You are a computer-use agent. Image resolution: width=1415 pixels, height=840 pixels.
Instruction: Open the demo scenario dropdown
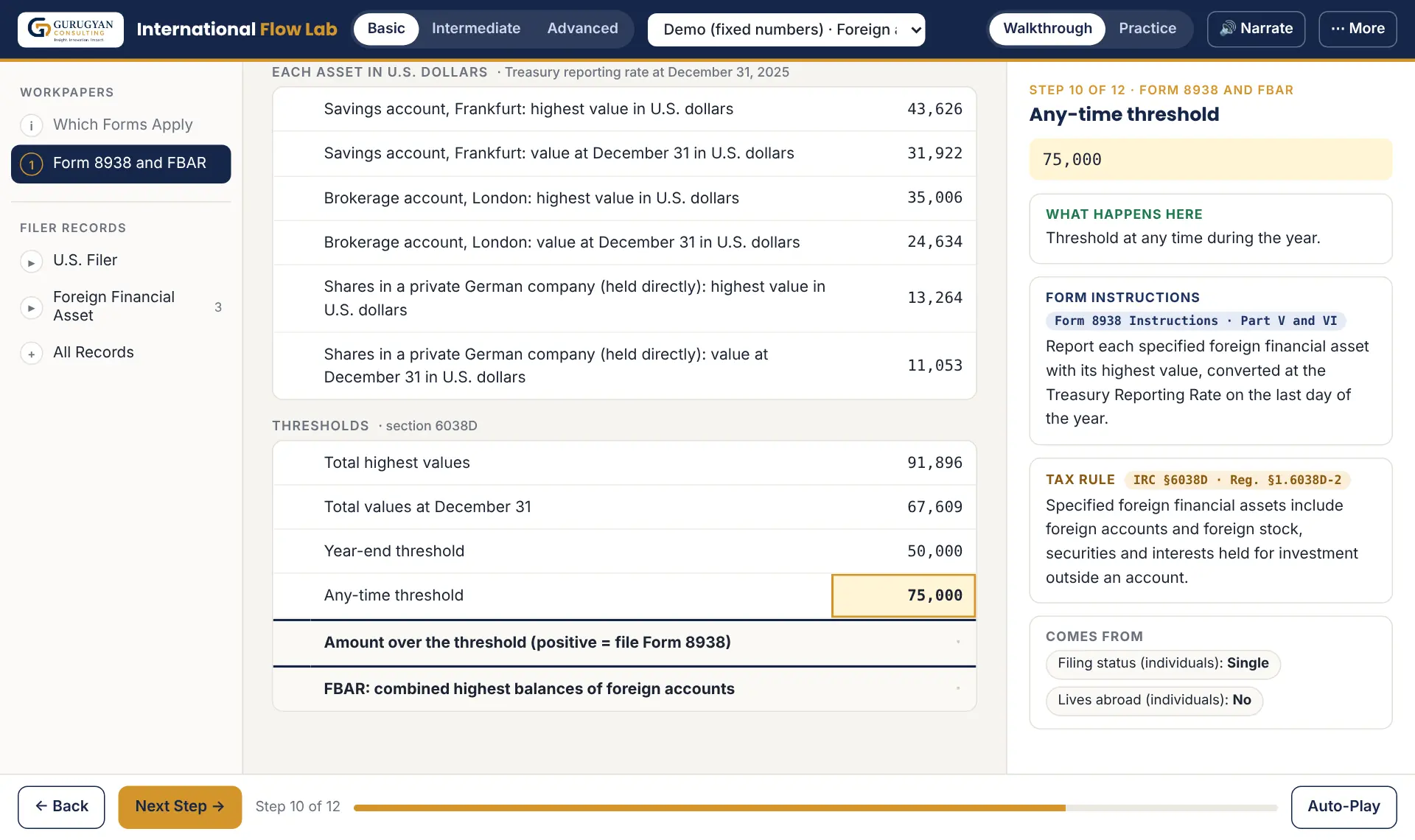[786, 29]
